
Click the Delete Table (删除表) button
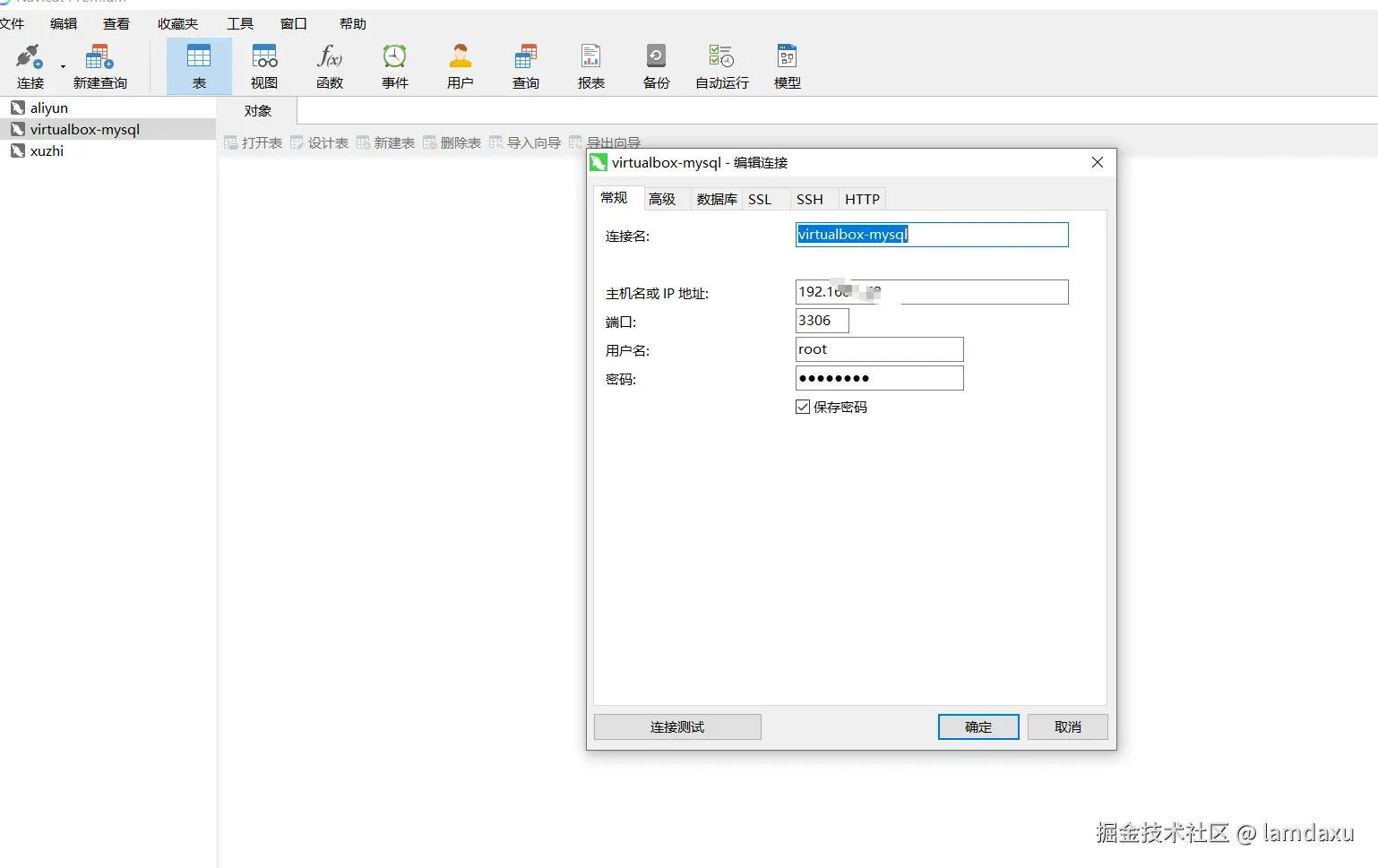coord(452,143)
